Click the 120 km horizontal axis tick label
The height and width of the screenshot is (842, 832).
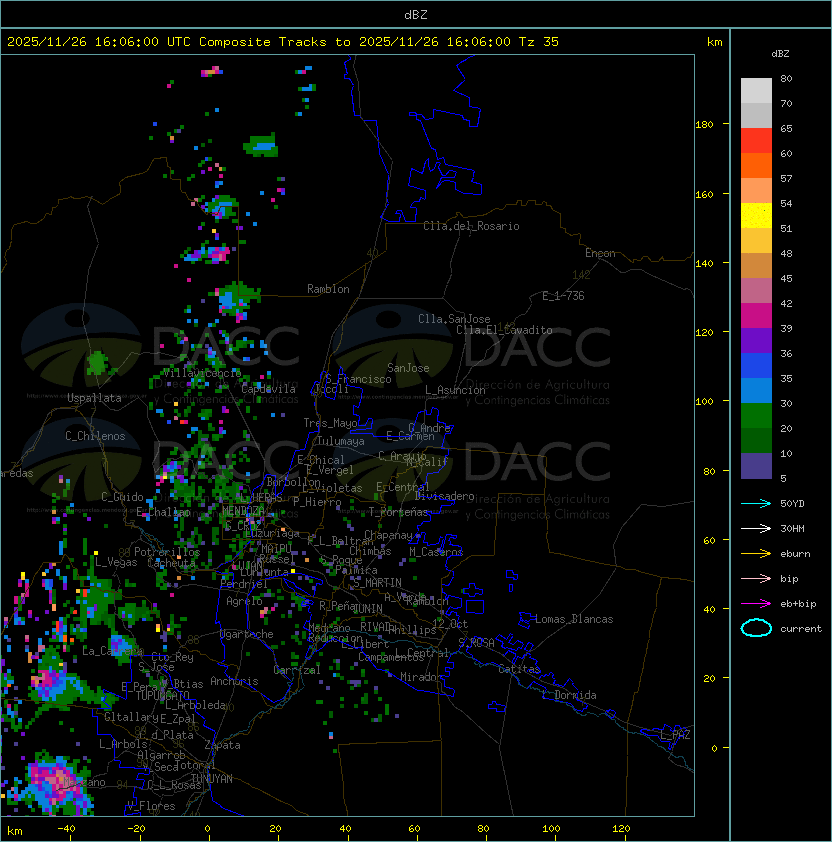coord(621,829)
